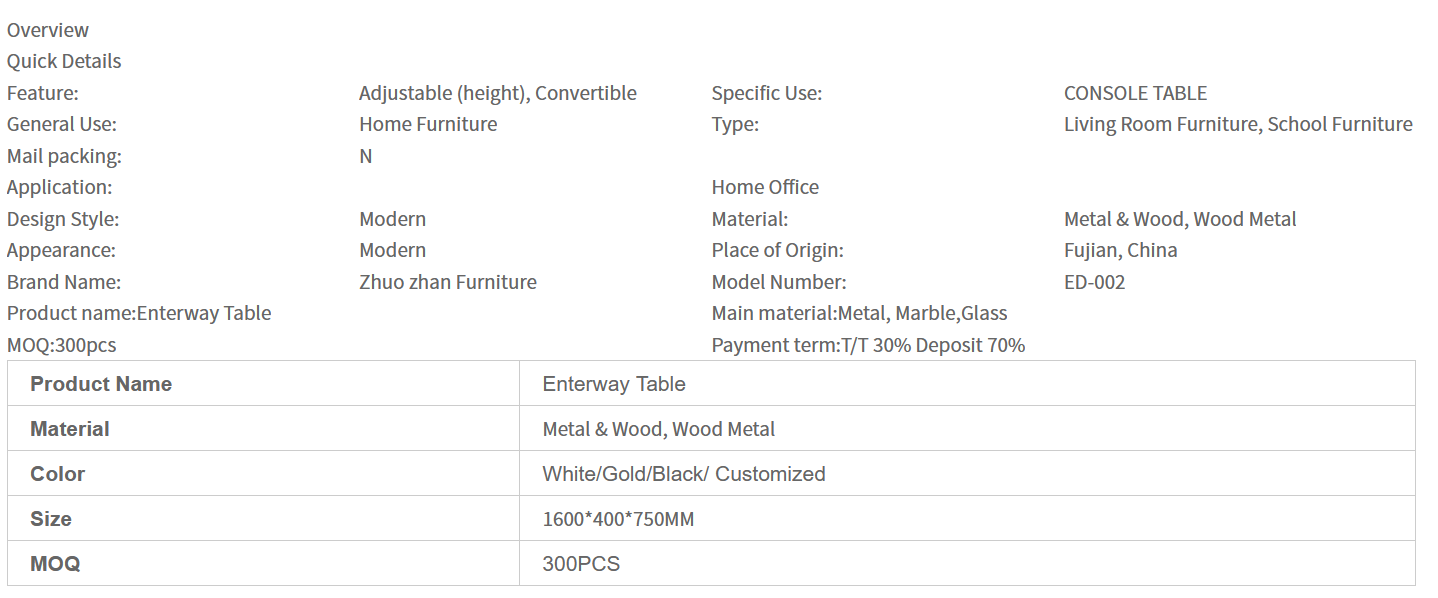The width and height of the screenshot is (1438, 598).
Task: Click the Product Name table header cell
Action: [x=101, y=384]
